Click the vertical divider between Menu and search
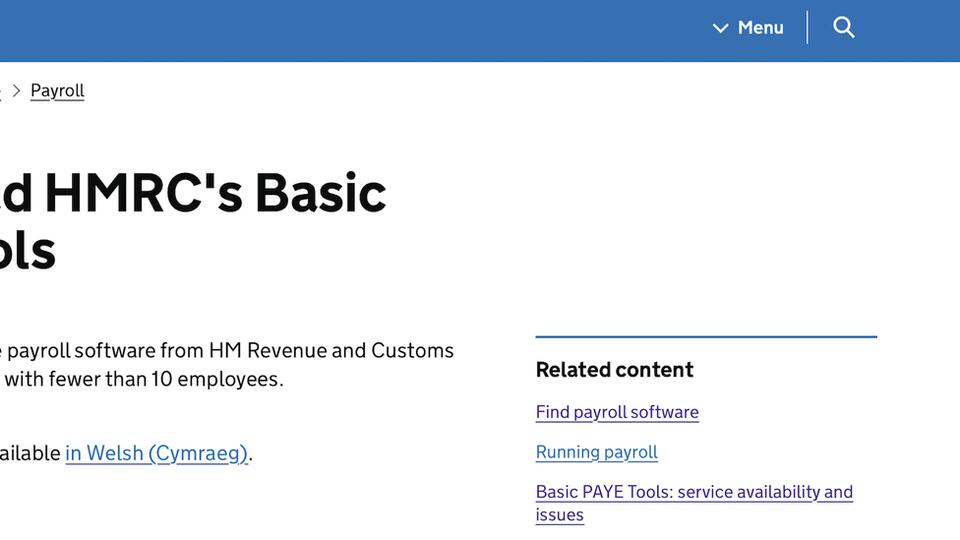 coord(807,28)
